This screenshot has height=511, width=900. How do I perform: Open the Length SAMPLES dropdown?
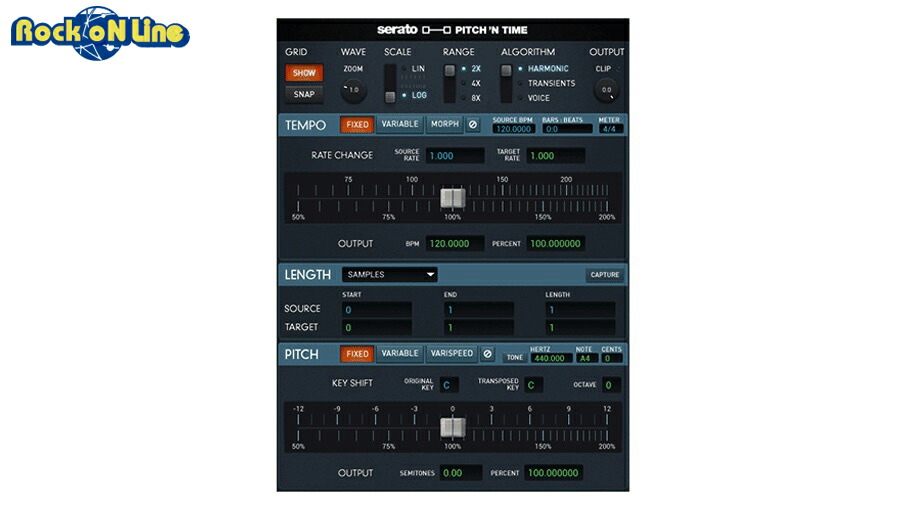390,274
